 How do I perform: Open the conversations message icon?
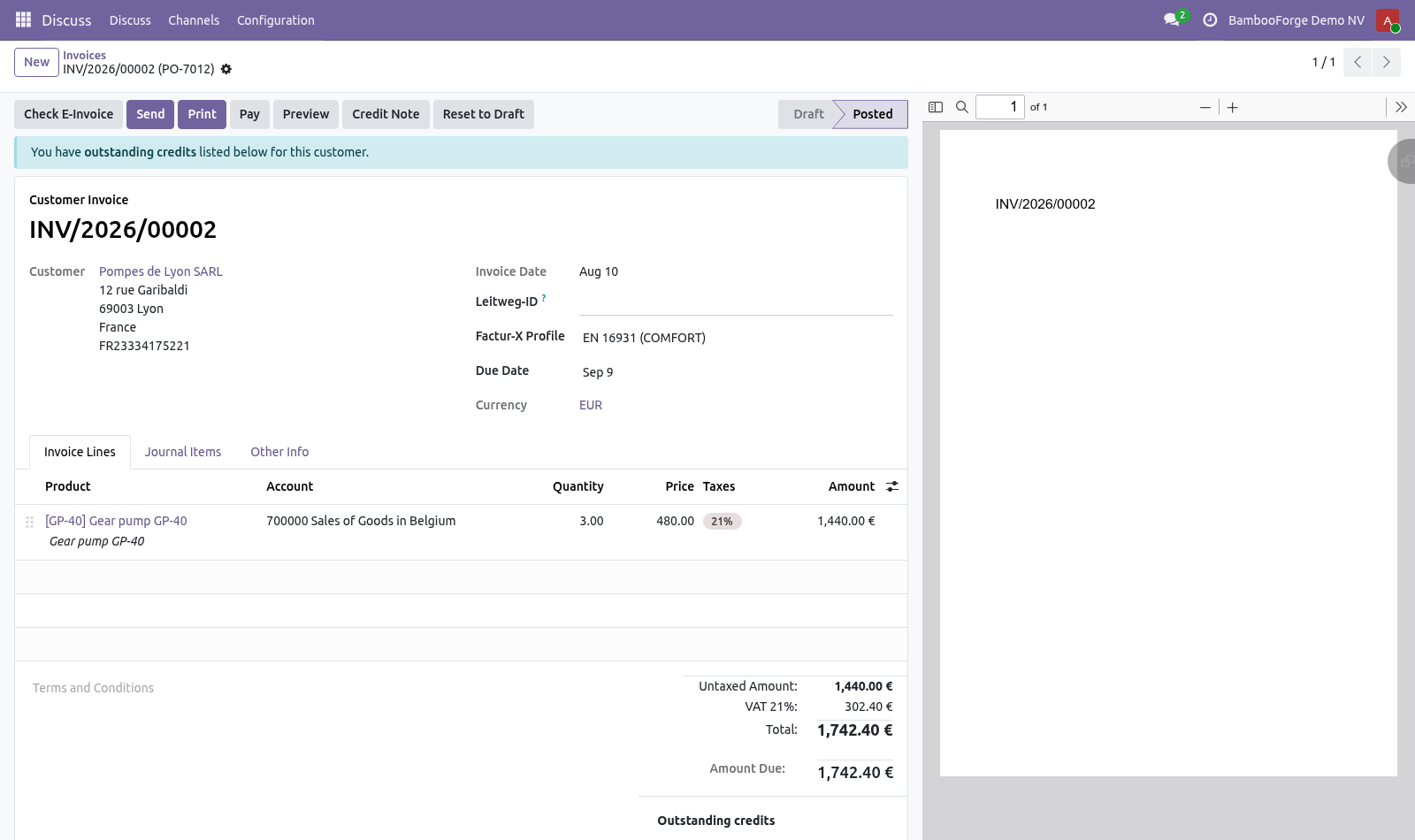click(x=1173, y=19)
